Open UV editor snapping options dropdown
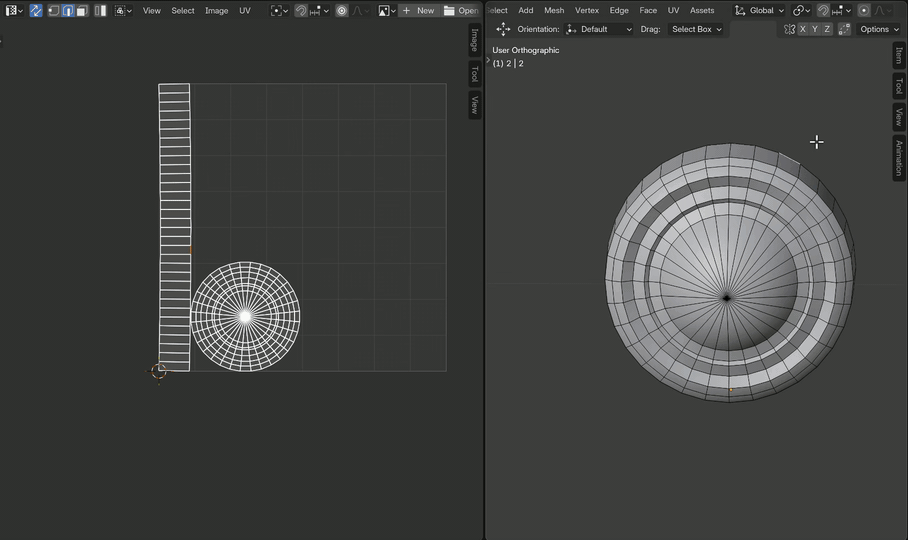Screen dimensions: 908x540 (319, 10)
